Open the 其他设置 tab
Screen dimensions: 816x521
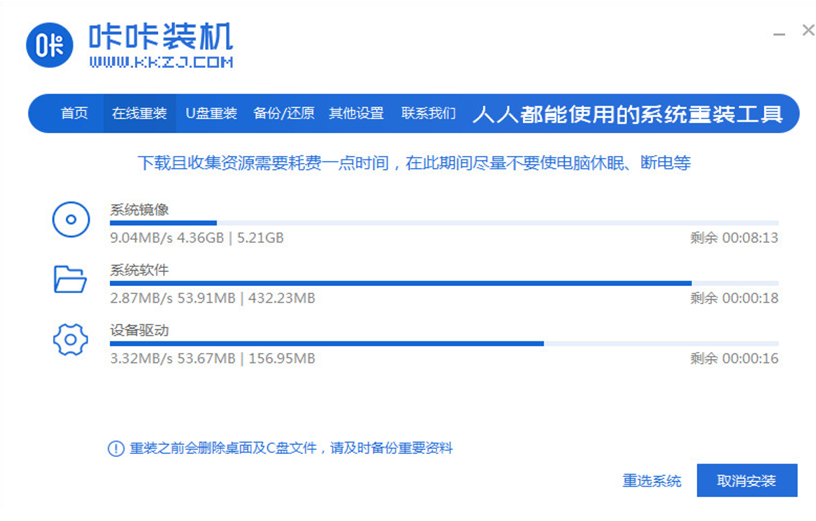click(x=356, y=114)
